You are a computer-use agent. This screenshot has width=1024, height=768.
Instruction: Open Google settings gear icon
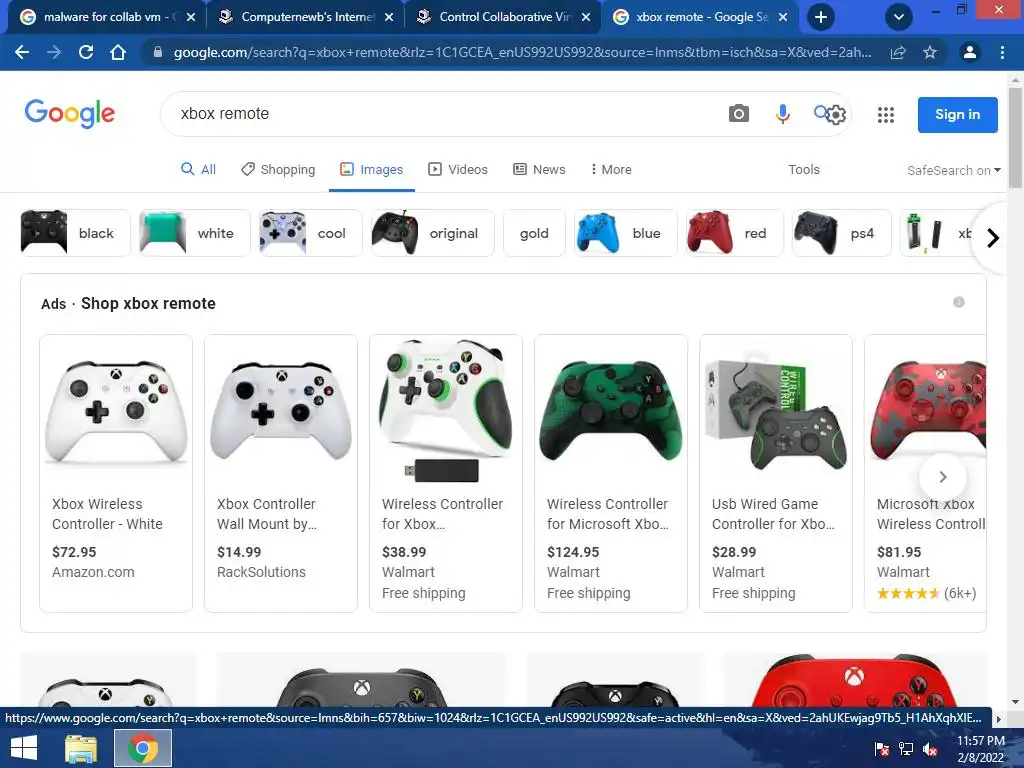(x=836, y=115)
